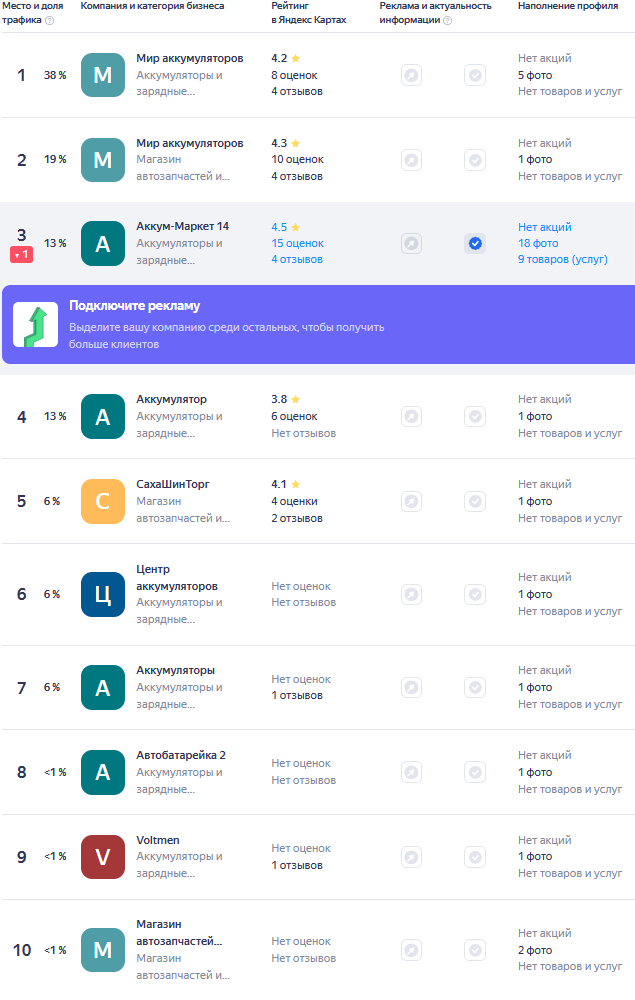The height and width of the screenshot is (1000, 635).
Task: Click the '2 фото' text in row 10
Action: pyautogui.click(x=535, y=950)
